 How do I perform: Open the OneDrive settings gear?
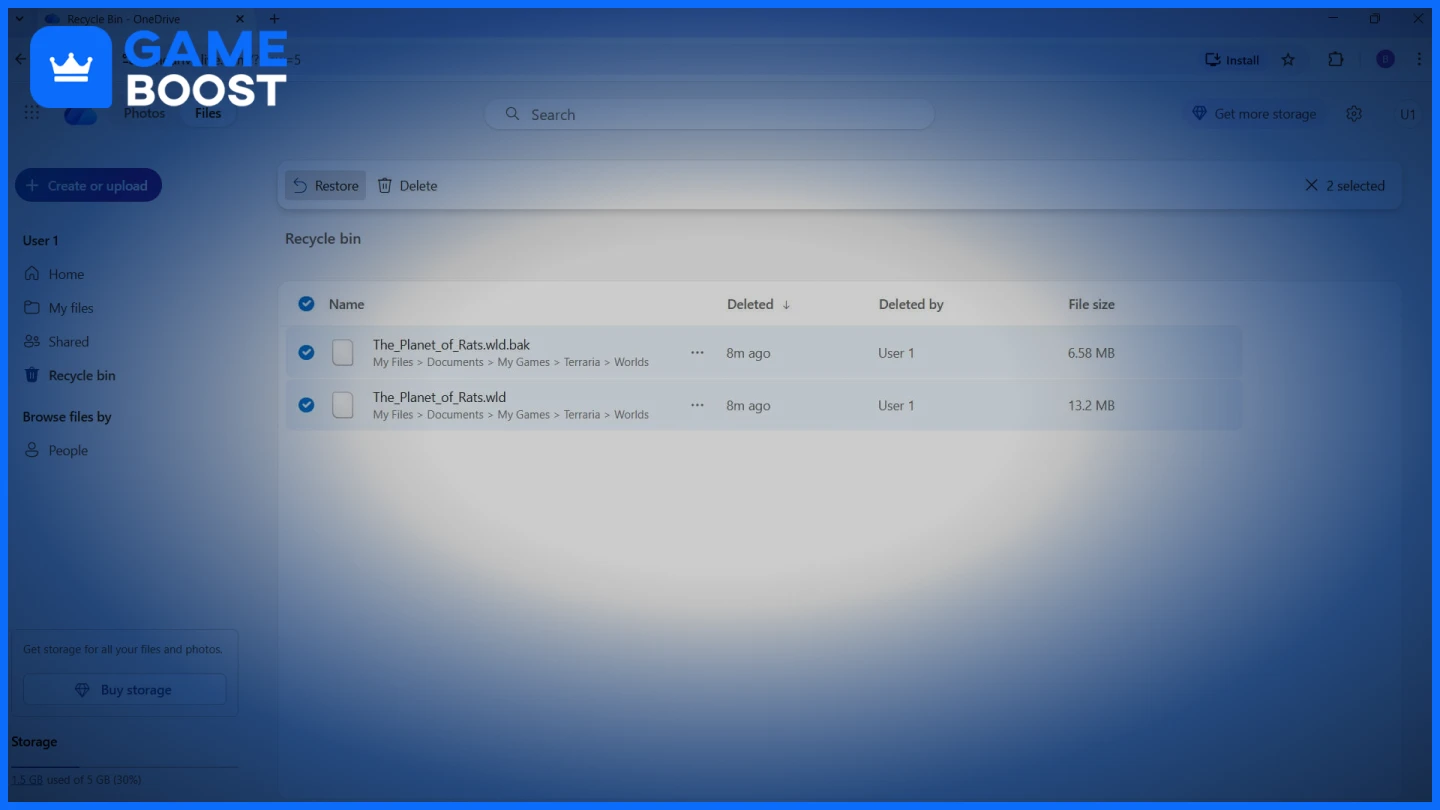coord(1354,113)
